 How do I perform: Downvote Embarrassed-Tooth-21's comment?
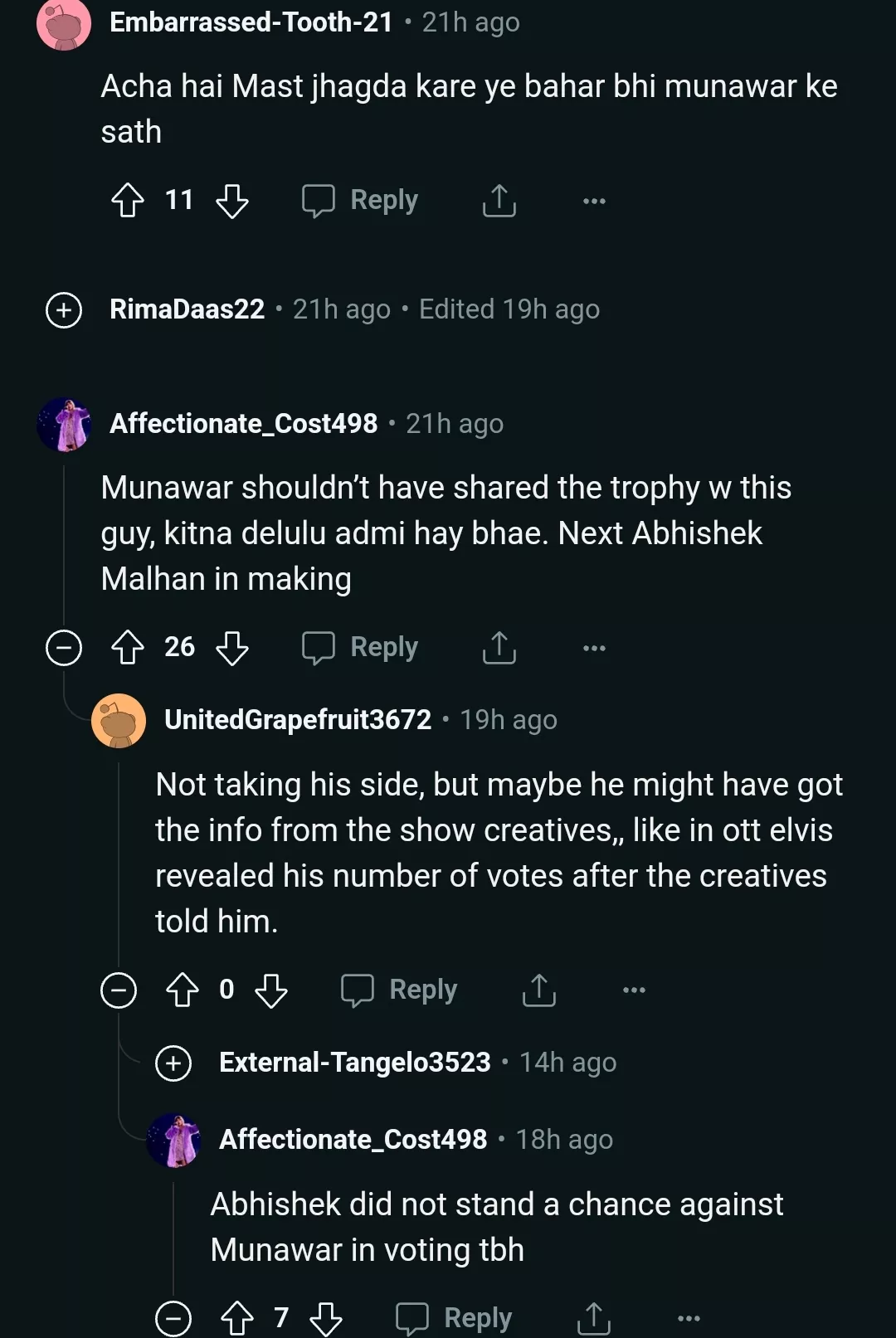point(232,201)
